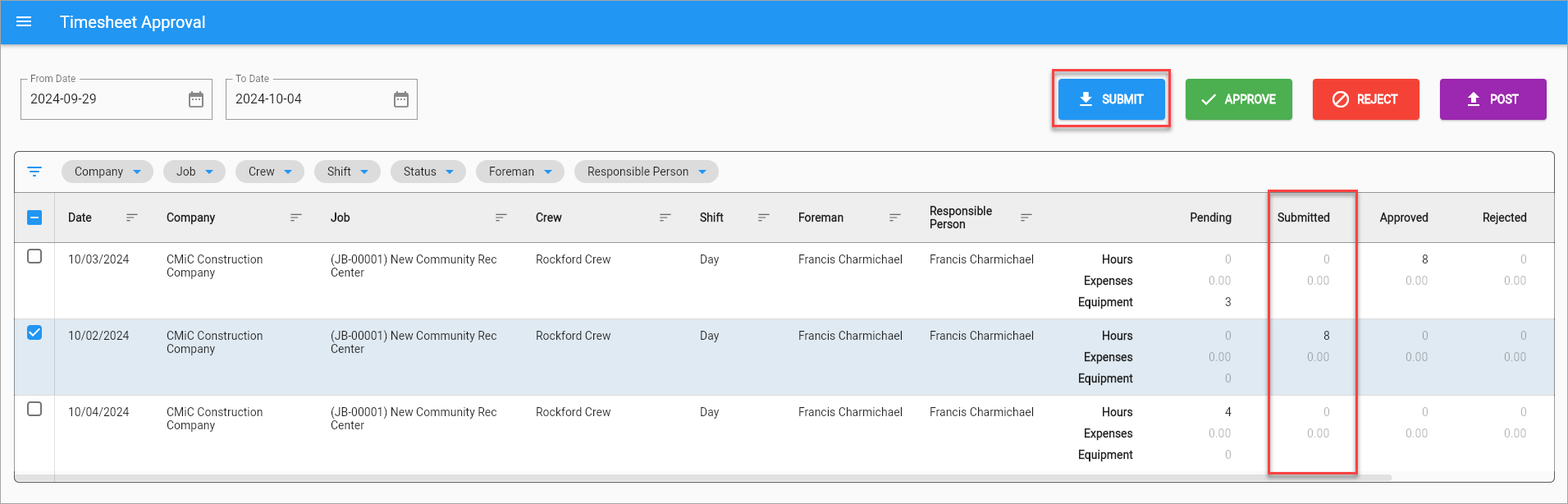
Task: Sort by the Company column icon
Action: click(296, 218)
